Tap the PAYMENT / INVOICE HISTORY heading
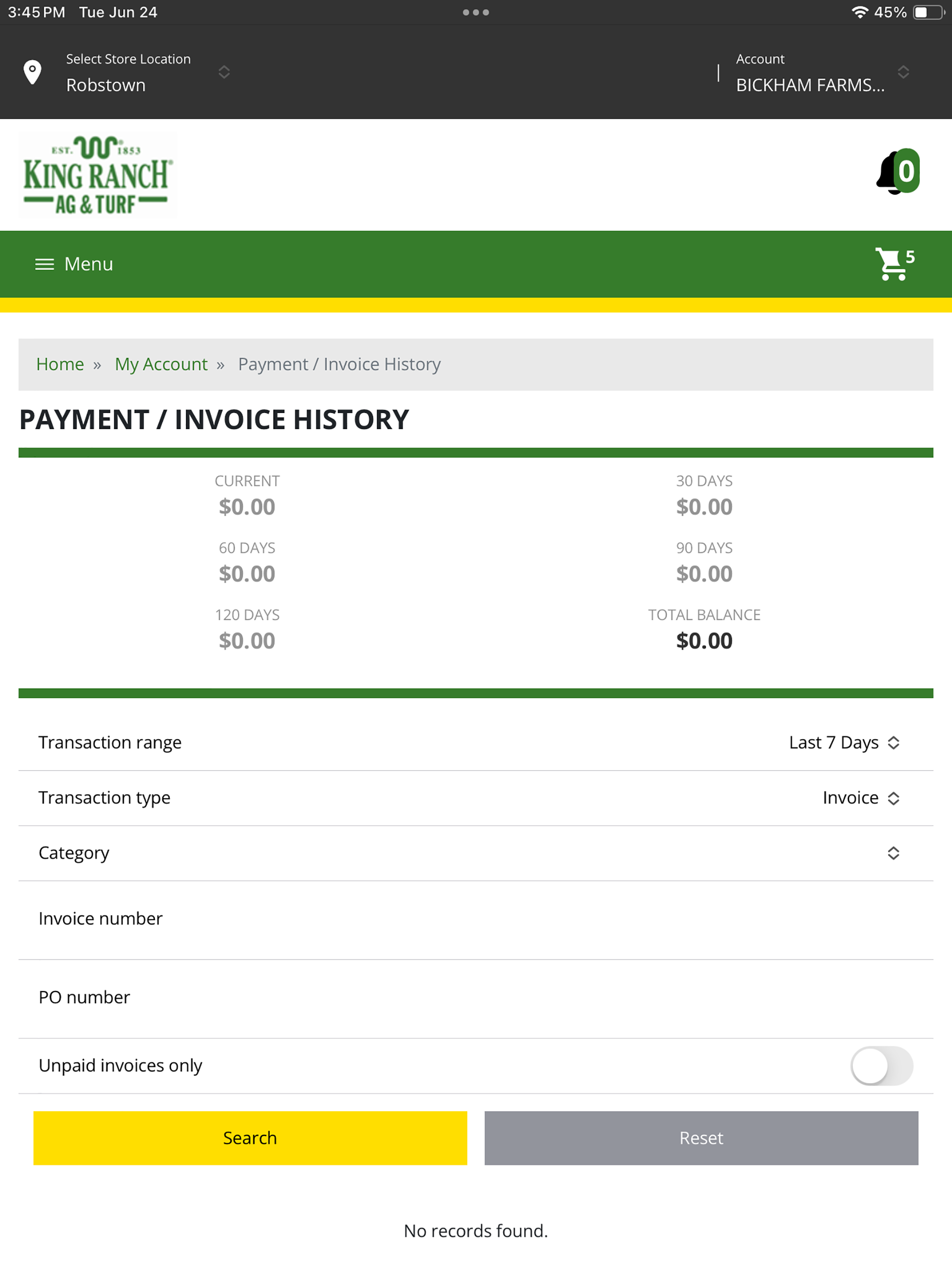952x1270 pixels. (214, 419)
